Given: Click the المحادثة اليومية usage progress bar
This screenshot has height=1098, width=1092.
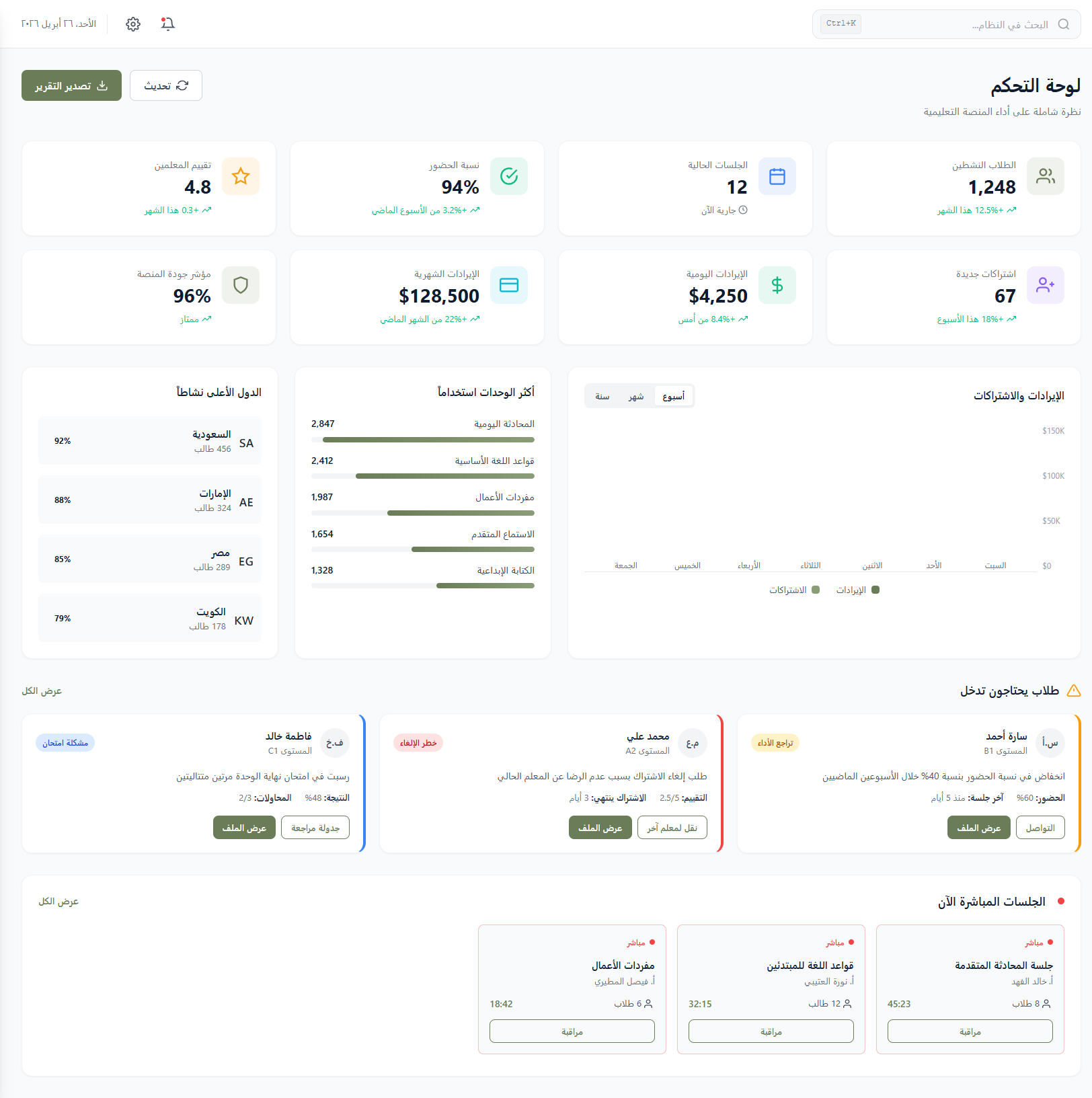Looking at the screenshot, I should [x=422, y=440].
